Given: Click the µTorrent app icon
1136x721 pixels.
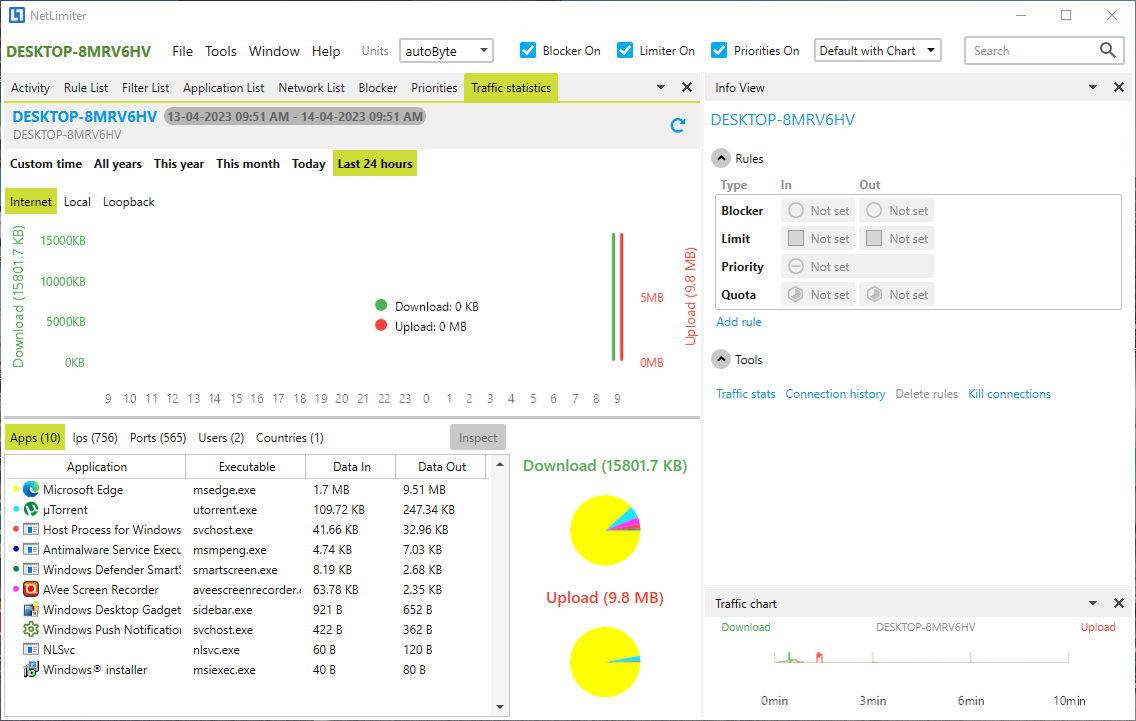Looking at the screenshot, I should click(x=30, y=509).
